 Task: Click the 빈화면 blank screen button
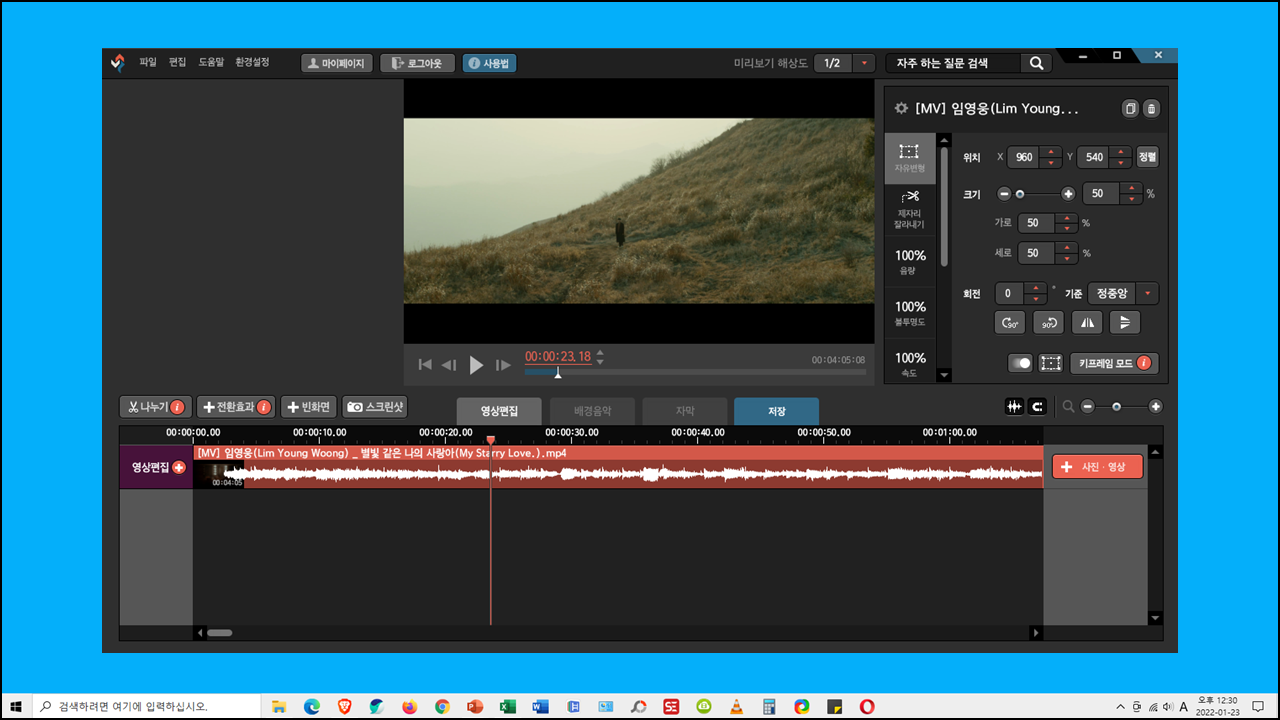[309, 407]
